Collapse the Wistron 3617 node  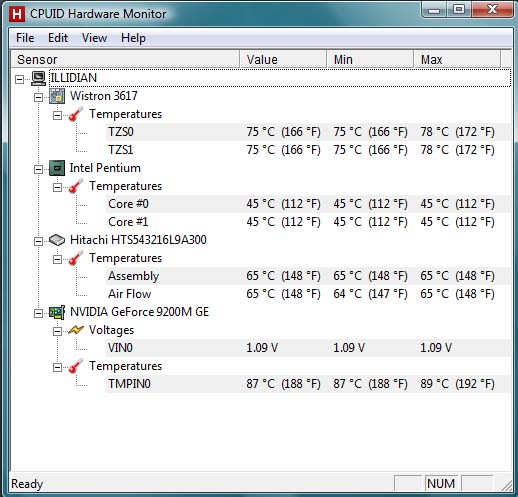point(38,97)
